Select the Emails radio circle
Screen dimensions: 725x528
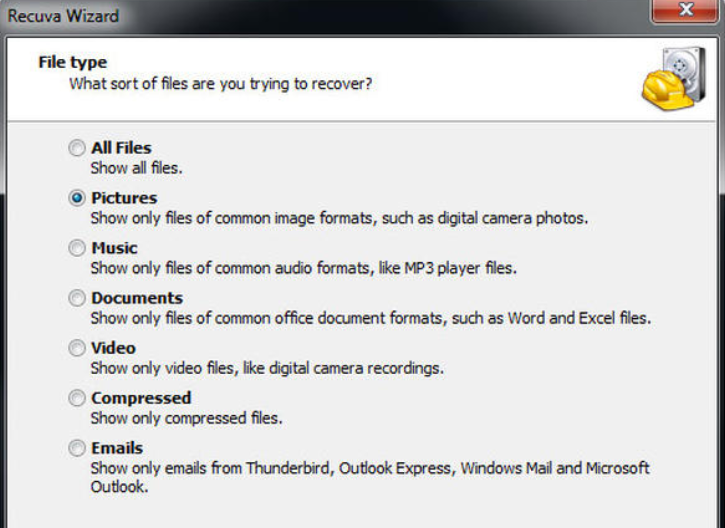pos(77,448)
